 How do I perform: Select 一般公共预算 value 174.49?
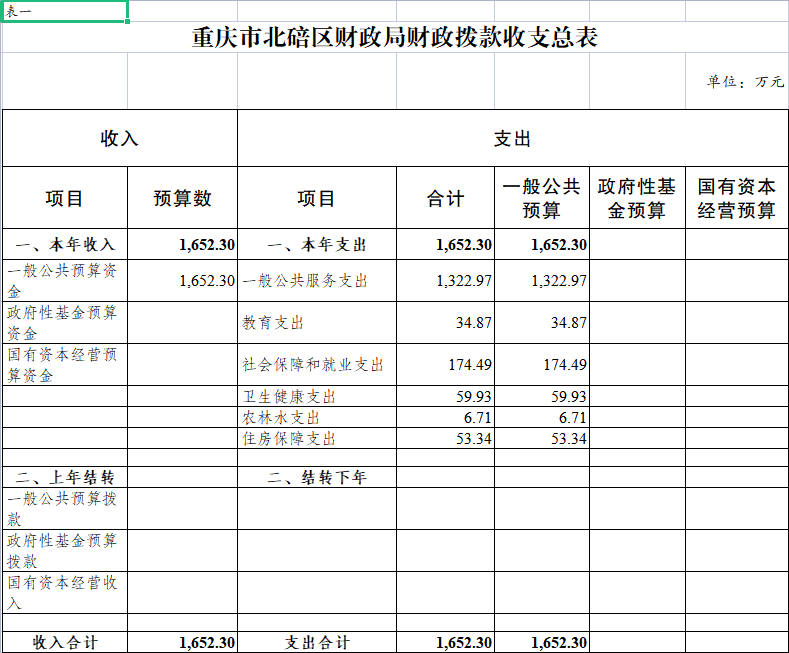click(542, 365)
